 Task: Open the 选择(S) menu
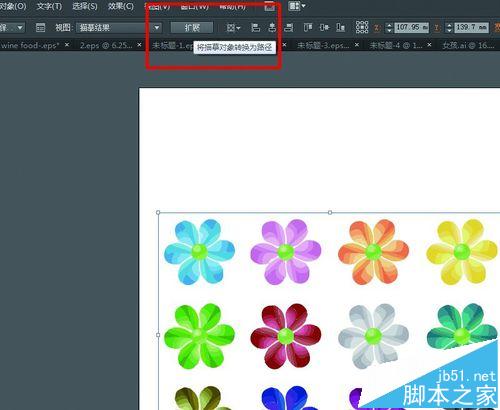(x=85, y=6)
